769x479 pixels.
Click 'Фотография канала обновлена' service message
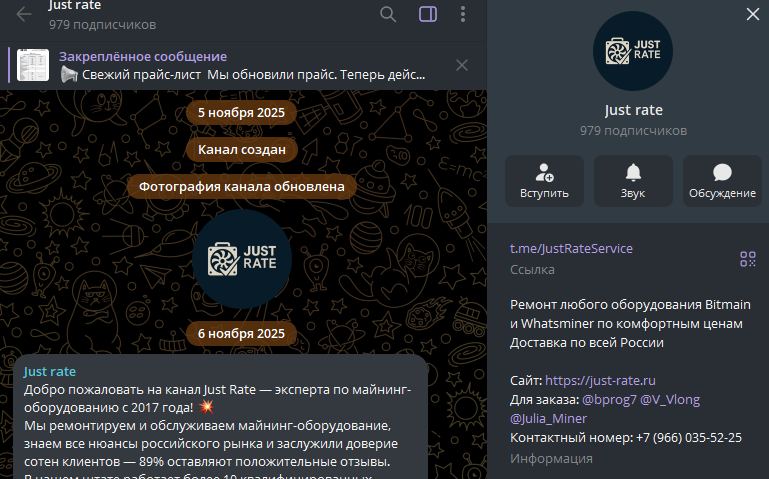242,187
